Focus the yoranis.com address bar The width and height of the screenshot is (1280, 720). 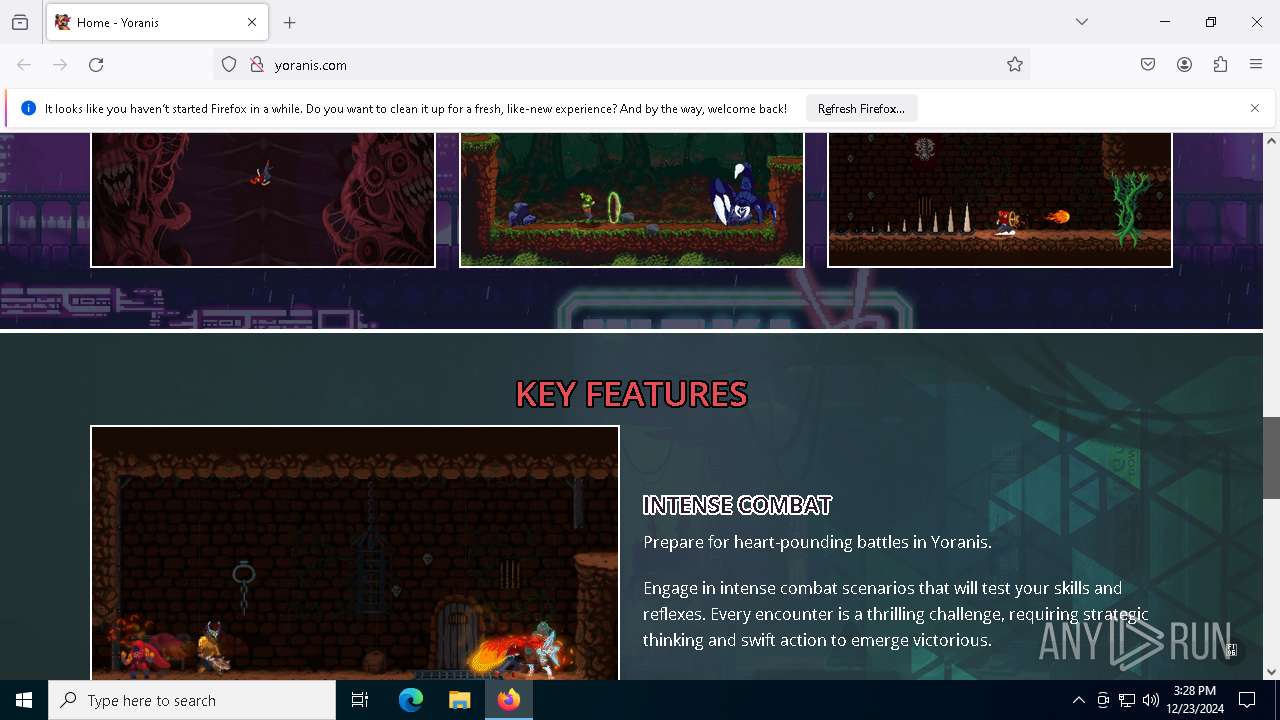tap(620, 65)
